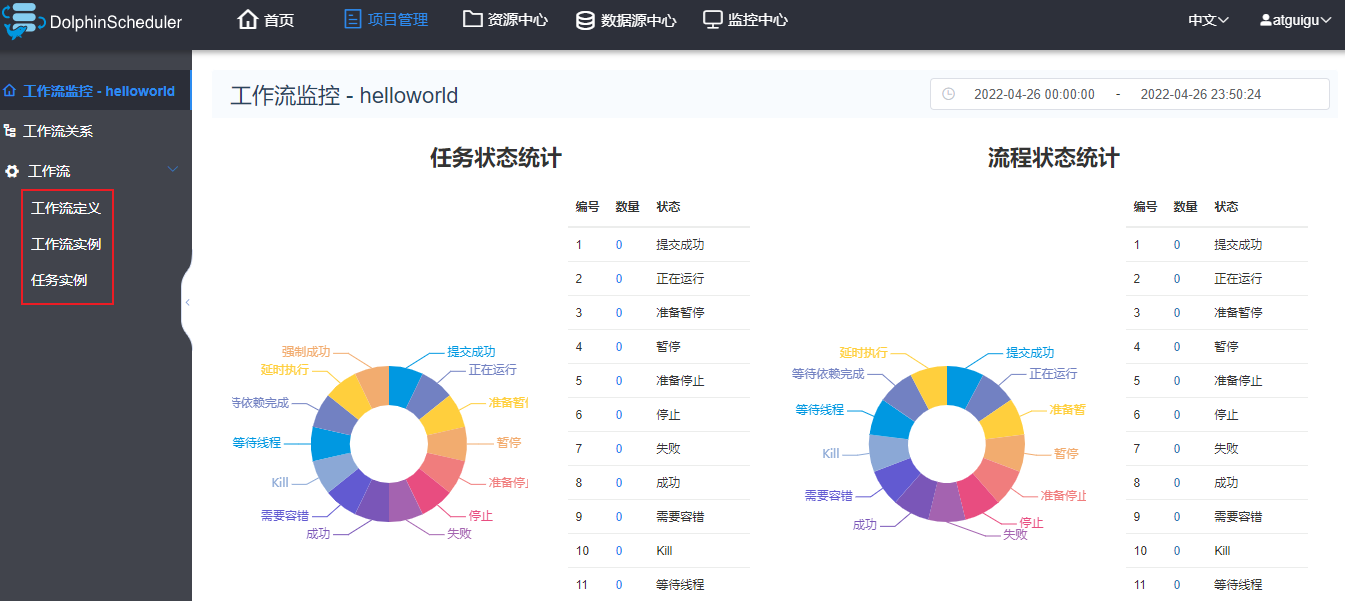Screen dimensions: 1345x601
Task: Click the 项目管理 document icon
Action: coord(352,20)
